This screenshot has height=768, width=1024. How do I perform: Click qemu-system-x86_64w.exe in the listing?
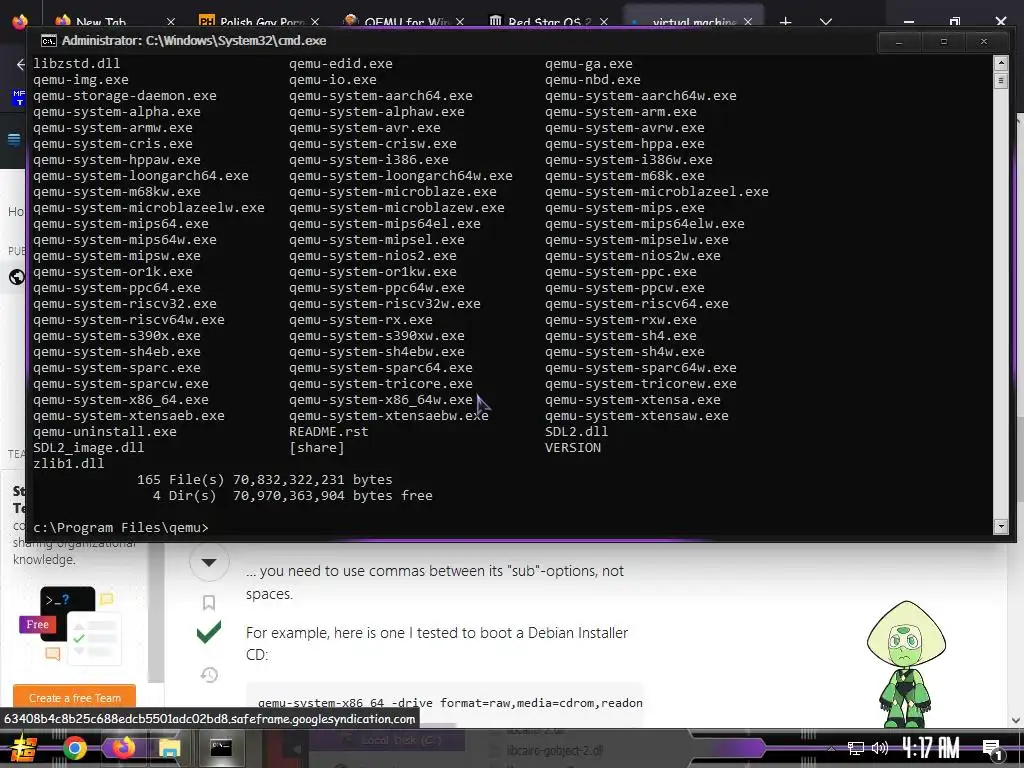click(381, 400)
